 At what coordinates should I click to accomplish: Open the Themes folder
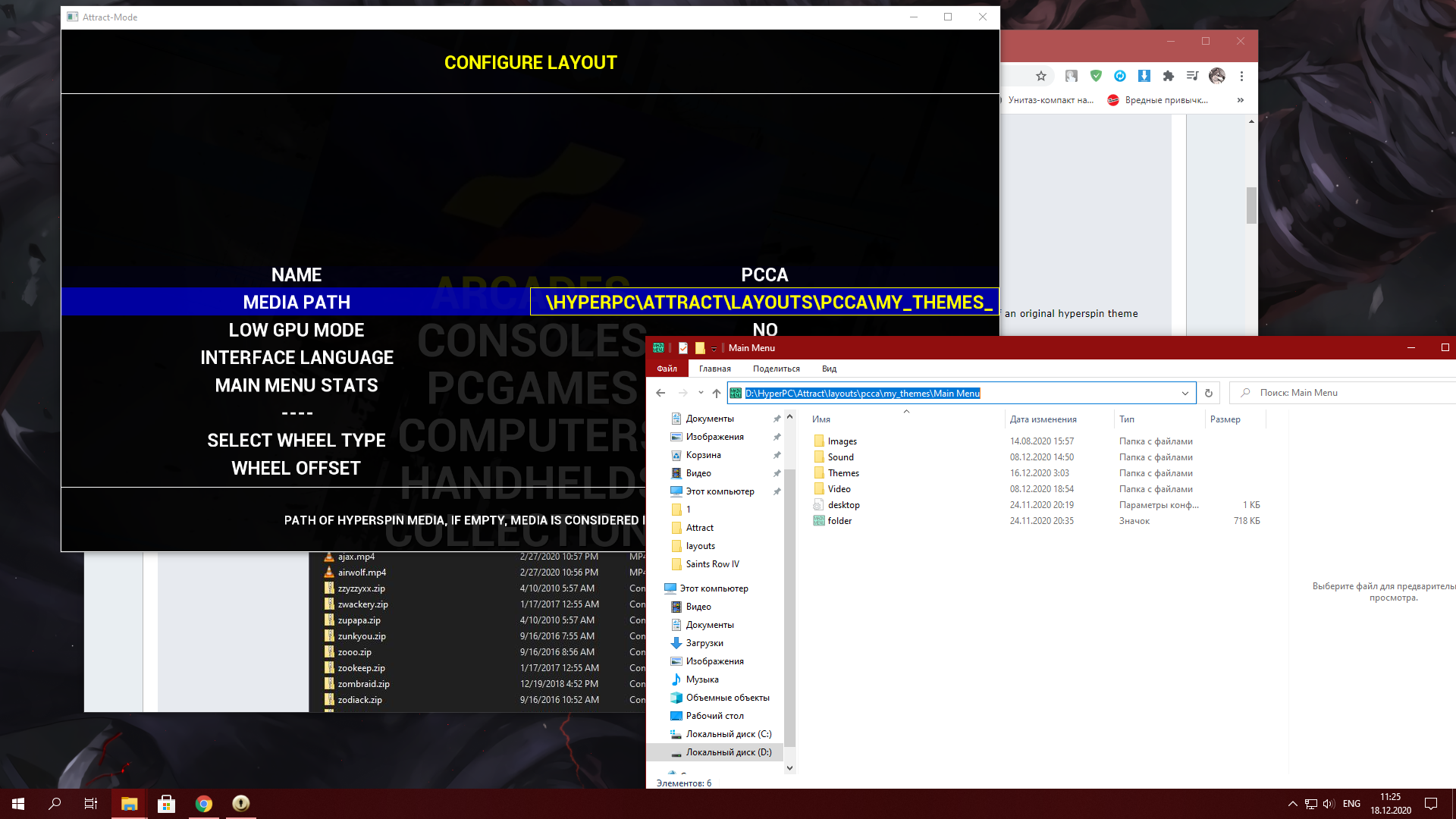pos(843,473)
